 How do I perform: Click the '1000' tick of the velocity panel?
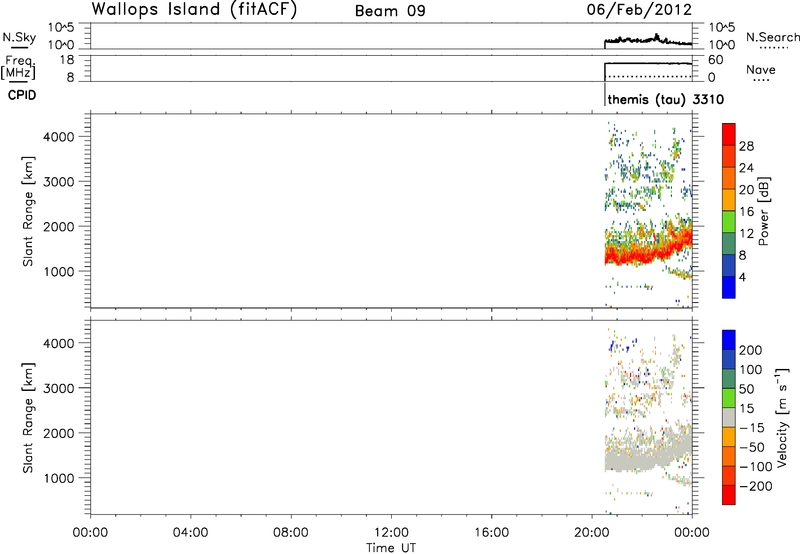click(x=59, y=478)
